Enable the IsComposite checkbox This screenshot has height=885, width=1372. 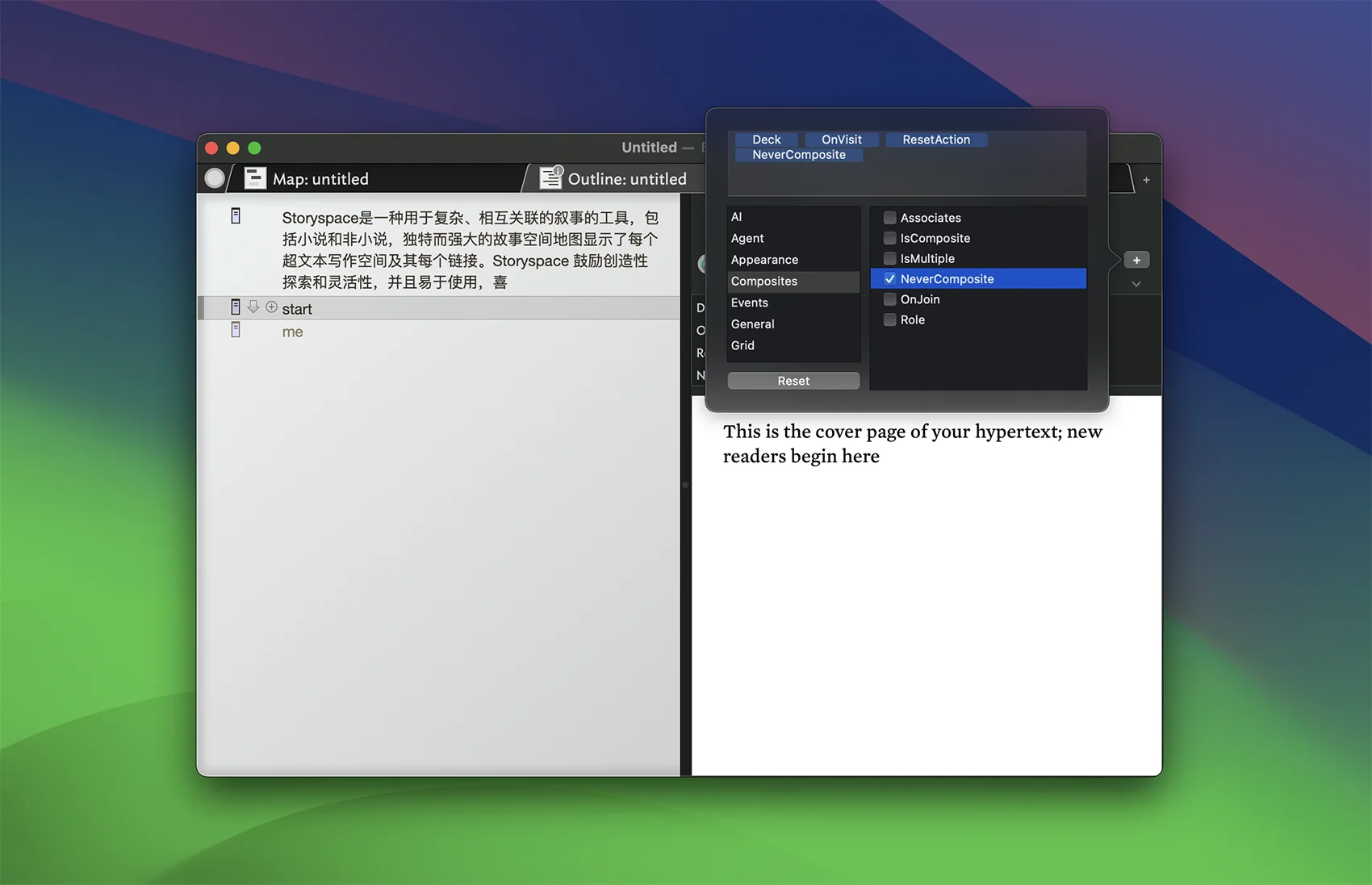coord(890,238)
